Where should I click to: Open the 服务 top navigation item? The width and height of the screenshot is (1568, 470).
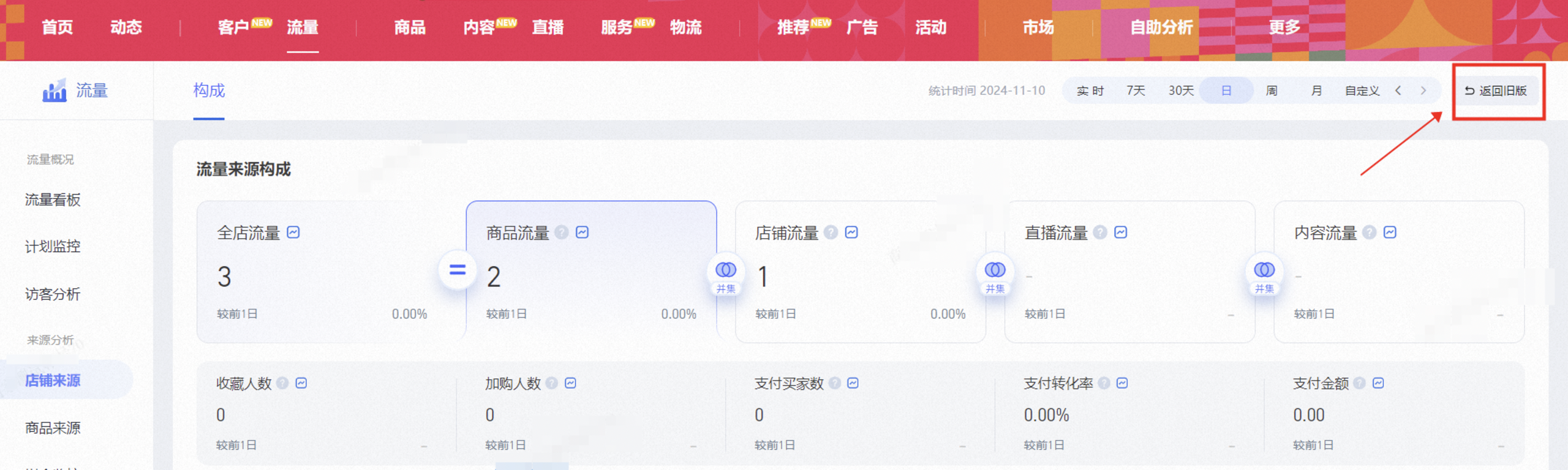click(x=617, y=28)
